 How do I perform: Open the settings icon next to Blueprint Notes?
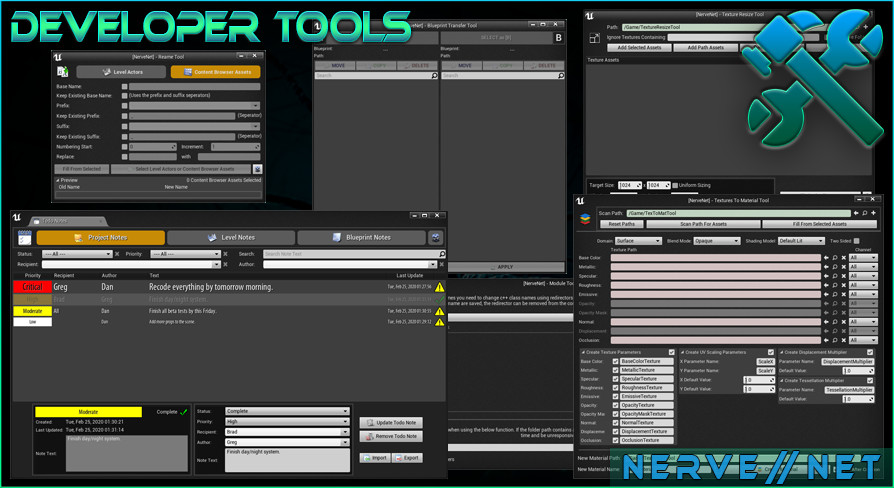point(436,238)
